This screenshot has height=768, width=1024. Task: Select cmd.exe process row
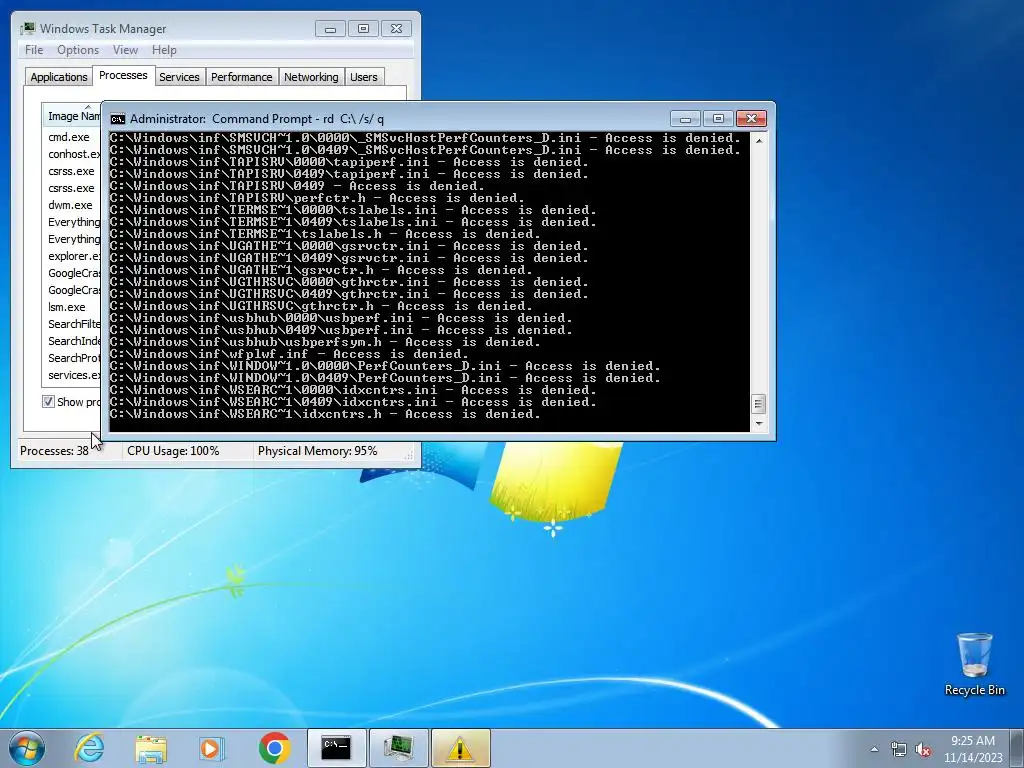[72, 137]
